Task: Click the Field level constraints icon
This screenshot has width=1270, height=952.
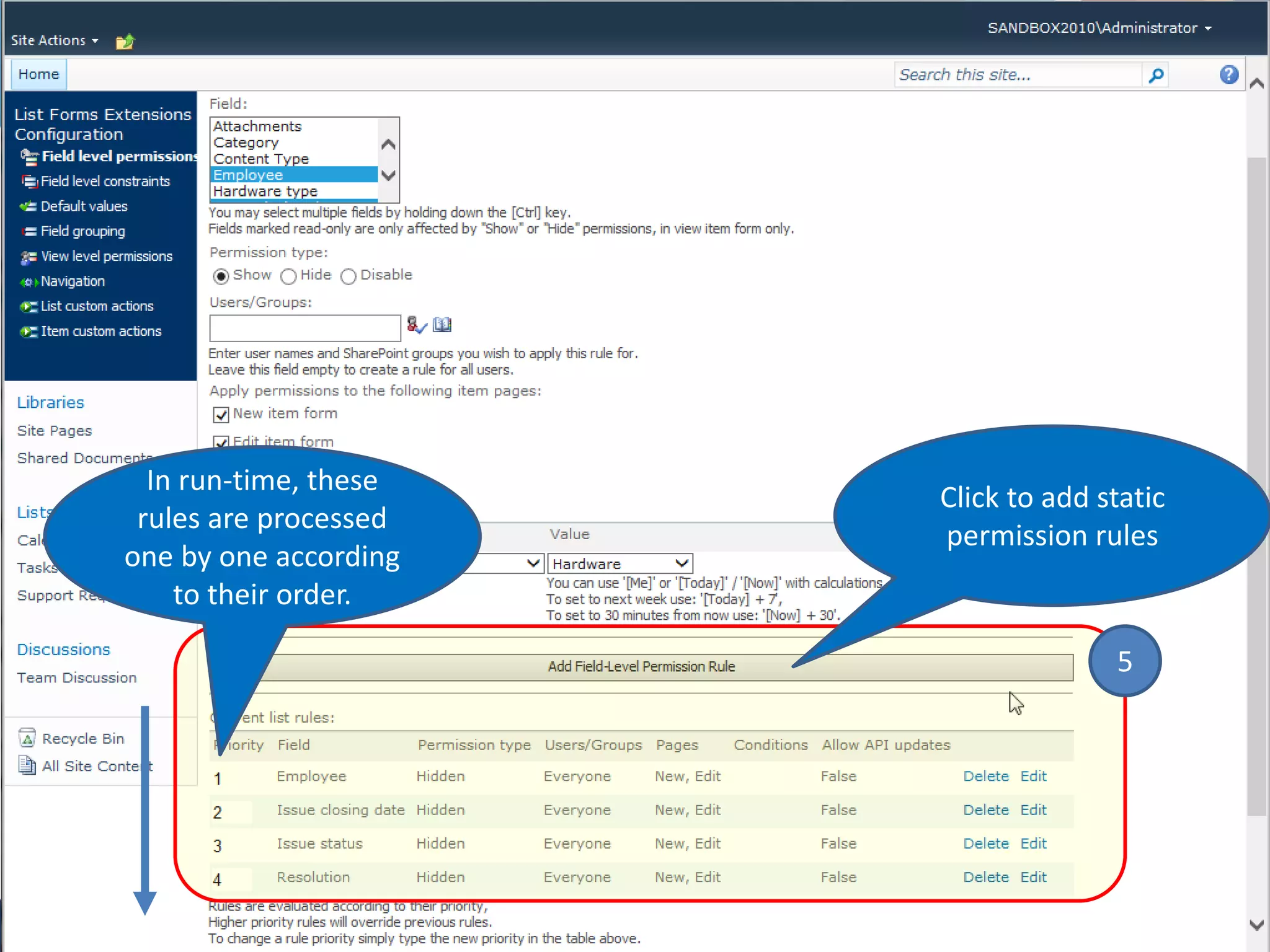Action: click(x=30, y=182)
